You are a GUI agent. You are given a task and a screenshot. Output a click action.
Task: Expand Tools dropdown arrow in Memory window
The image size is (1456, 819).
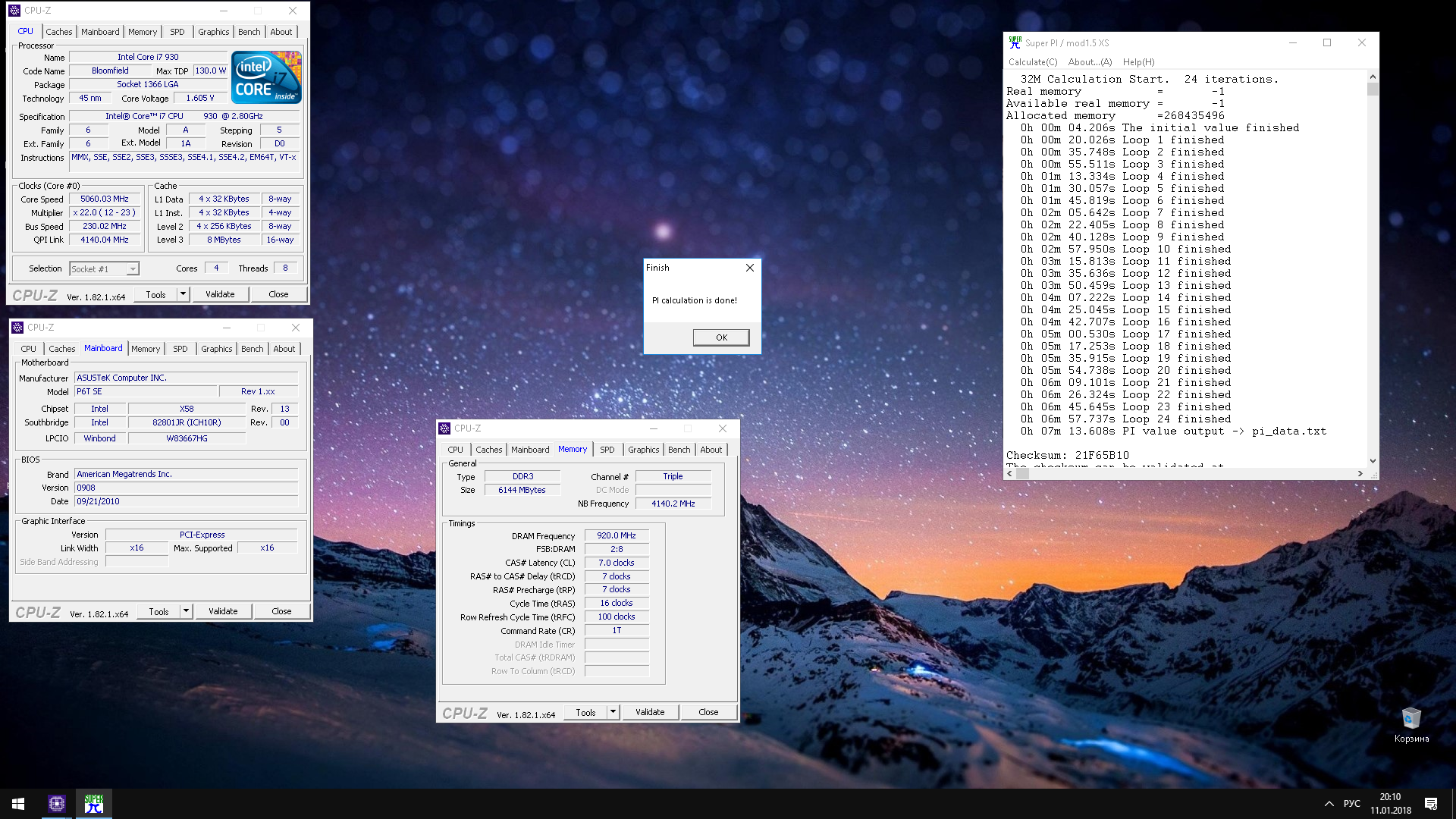click(613, 712)
